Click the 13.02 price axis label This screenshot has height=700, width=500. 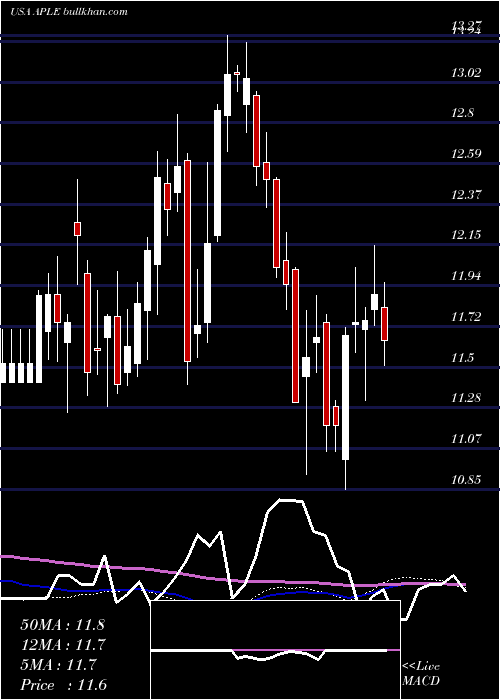[466, 73]
